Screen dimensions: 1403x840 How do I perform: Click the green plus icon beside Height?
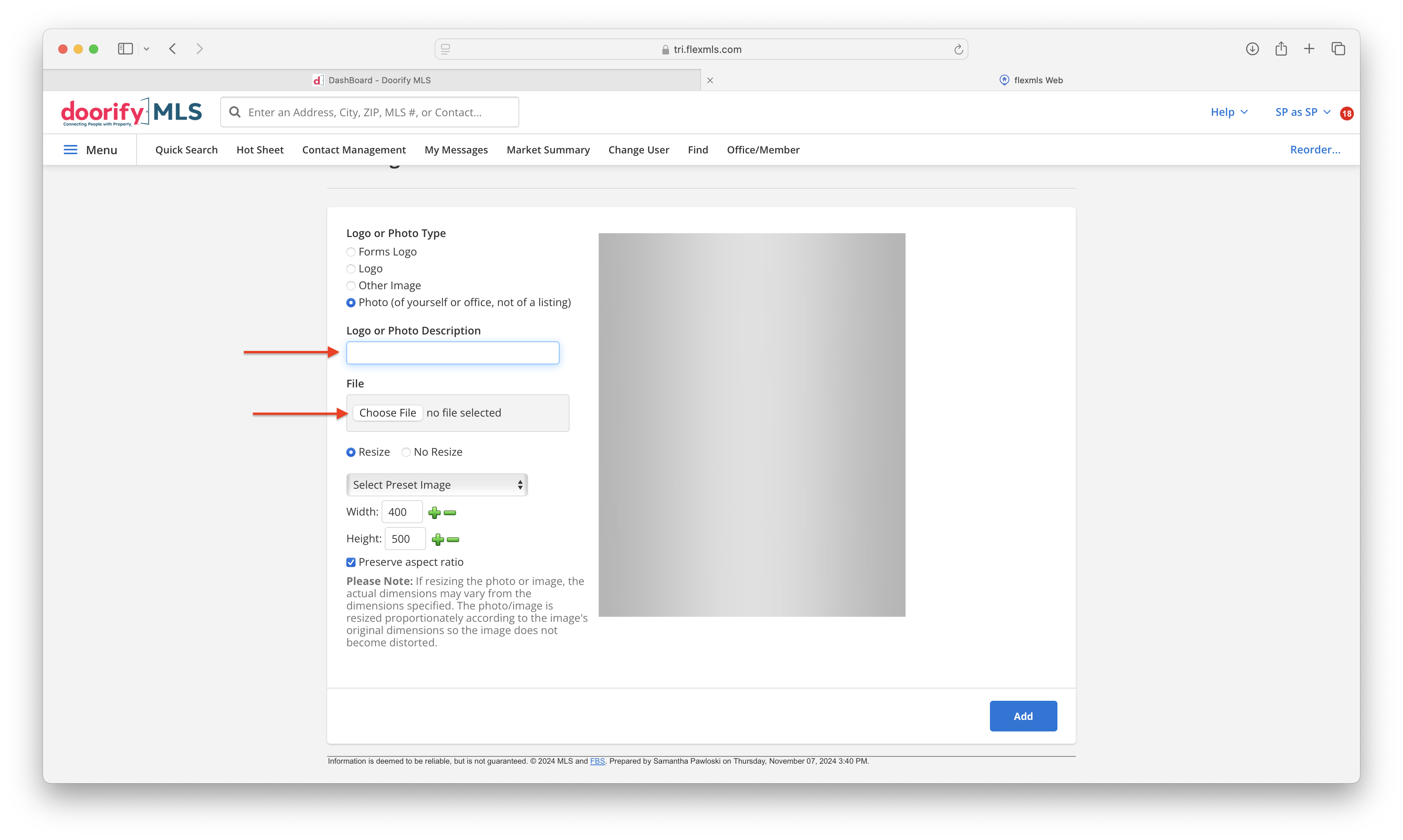pyautogui.click(x=438, y=539)
